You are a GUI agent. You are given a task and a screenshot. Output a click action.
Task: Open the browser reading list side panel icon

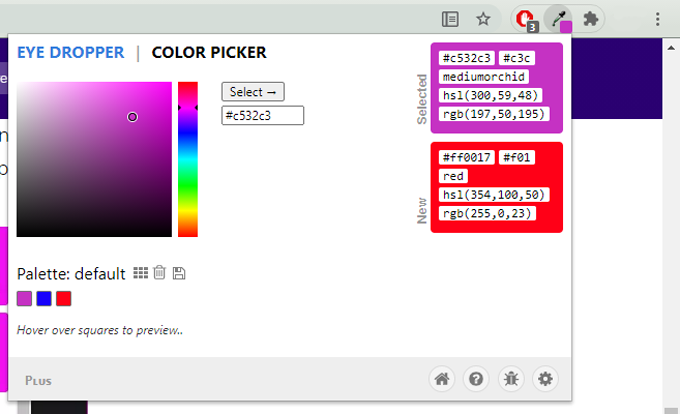(450, 19)
